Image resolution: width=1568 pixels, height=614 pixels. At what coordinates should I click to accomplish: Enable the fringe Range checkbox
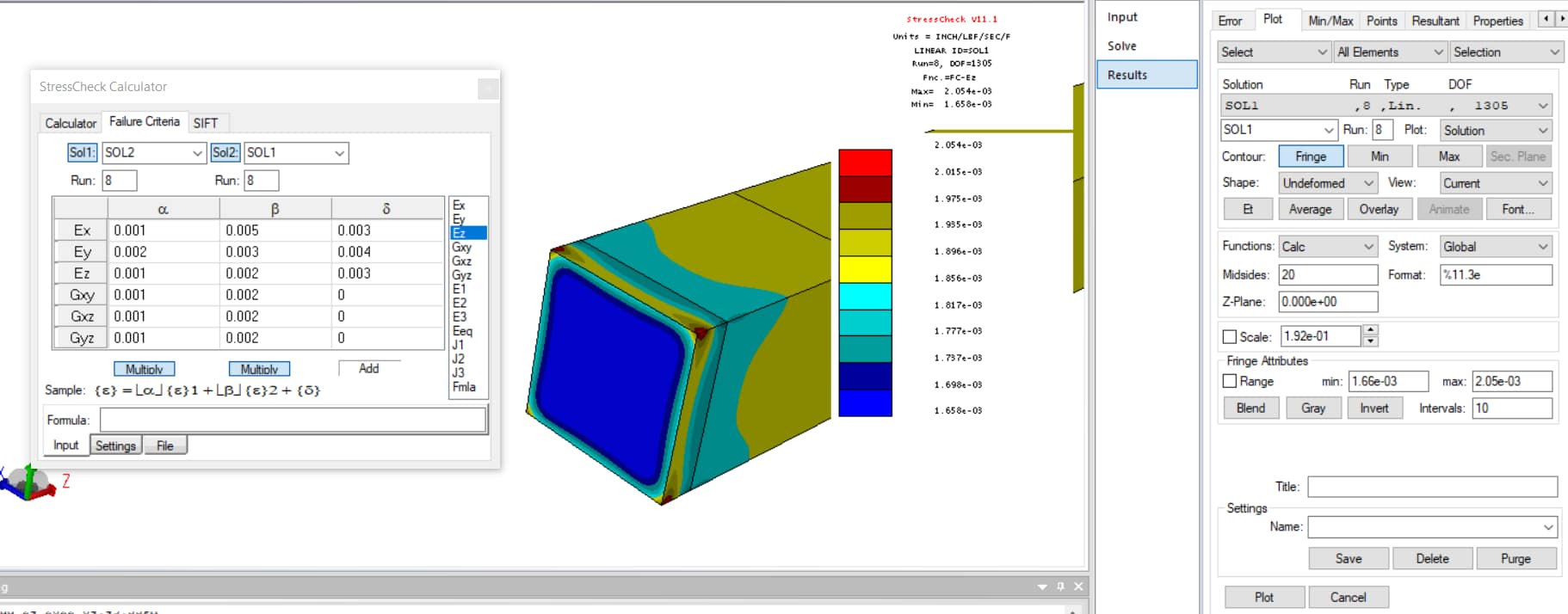[x=1230, y=381]
